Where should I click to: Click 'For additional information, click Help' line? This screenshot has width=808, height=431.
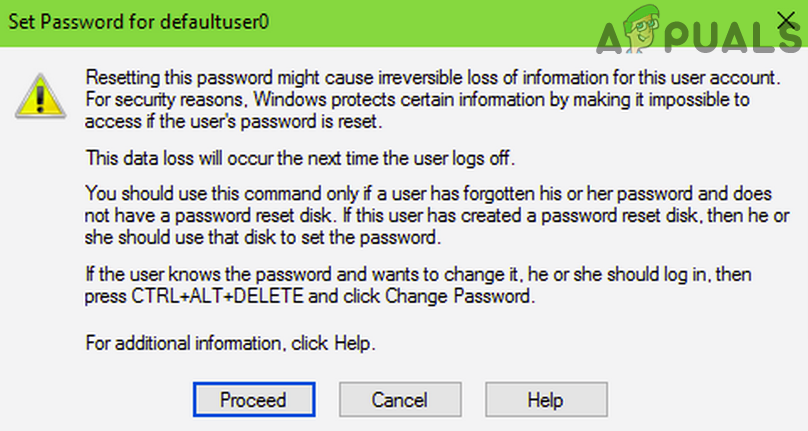(x=230, y=343)
